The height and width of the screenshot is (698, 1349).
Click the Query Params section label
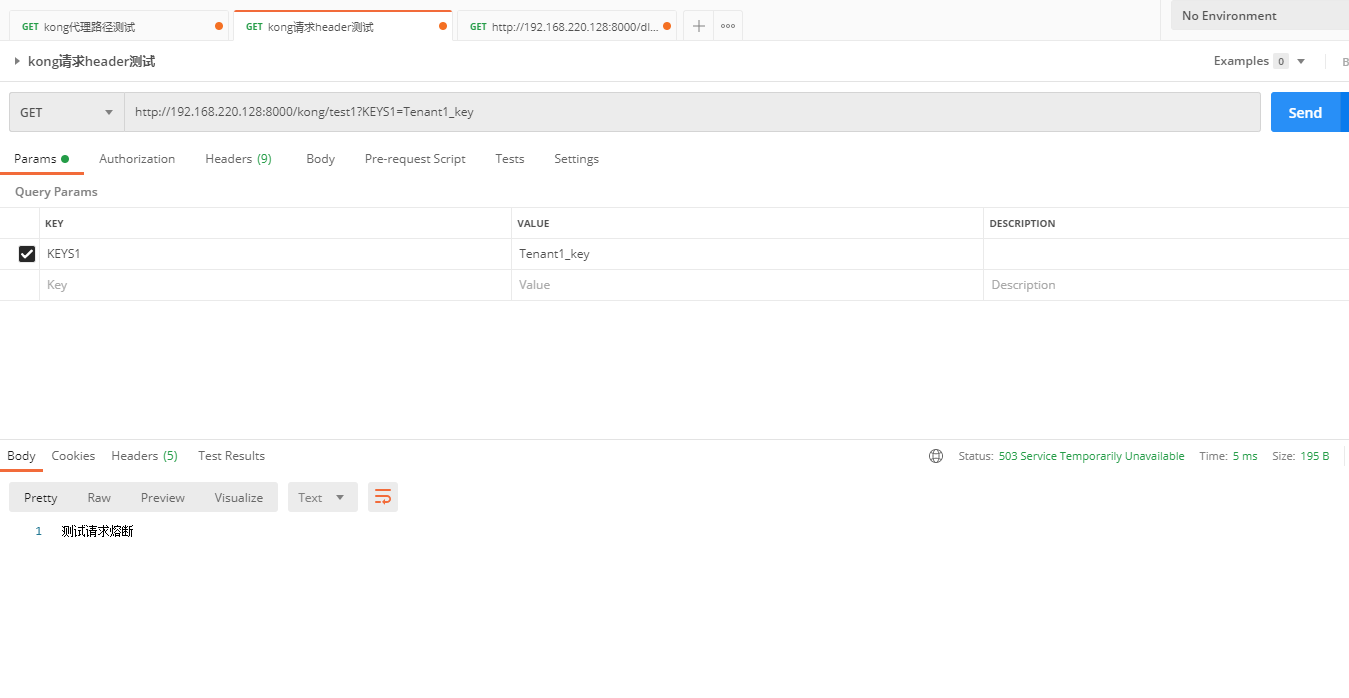click(x=56, y=192)
